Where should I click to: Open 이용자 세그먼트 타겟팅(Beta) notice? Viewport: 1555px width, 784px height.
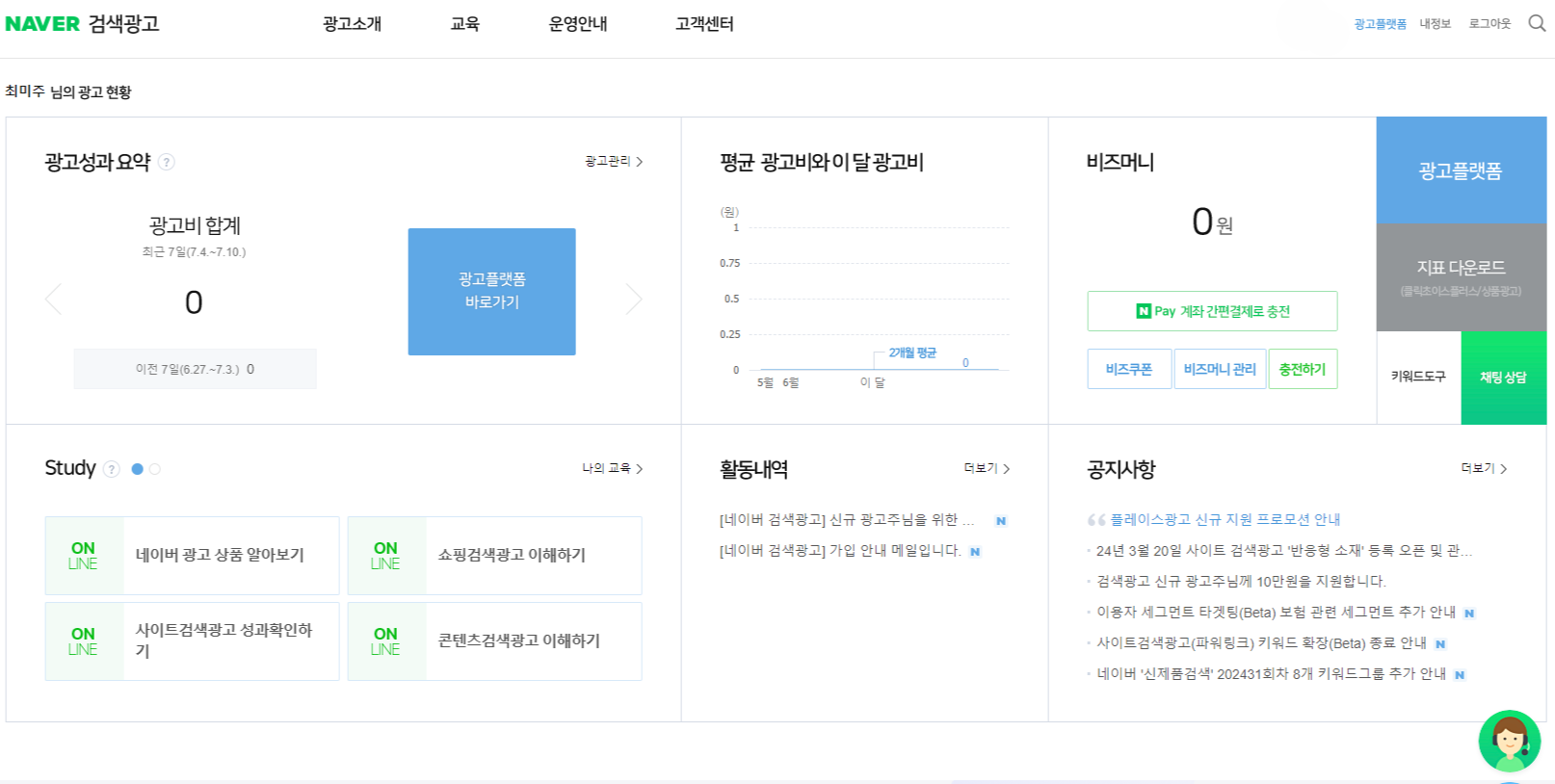coord(1276,613)
